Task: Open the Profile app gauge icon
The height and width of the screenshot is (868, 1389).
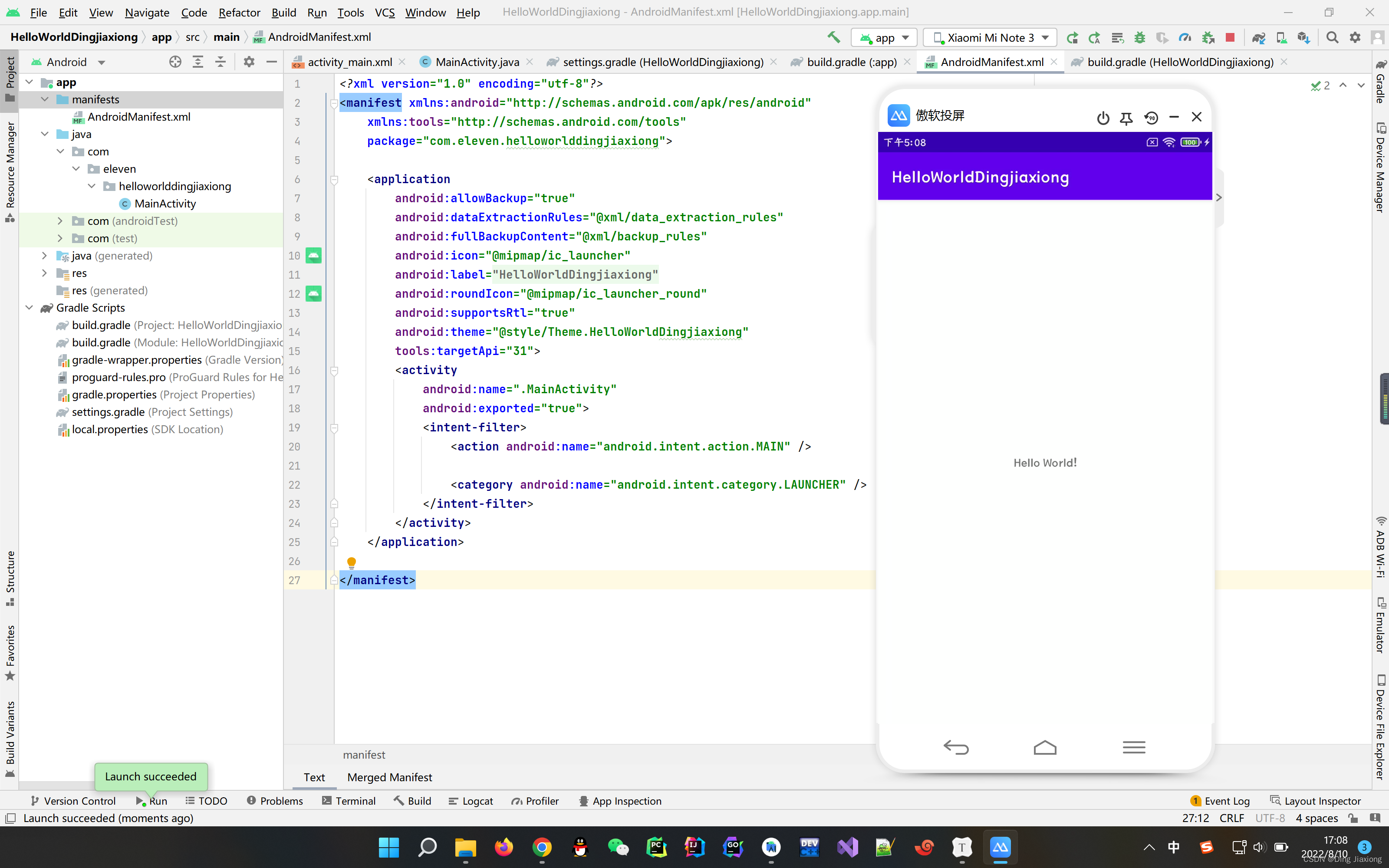Action: [1185, 37]
